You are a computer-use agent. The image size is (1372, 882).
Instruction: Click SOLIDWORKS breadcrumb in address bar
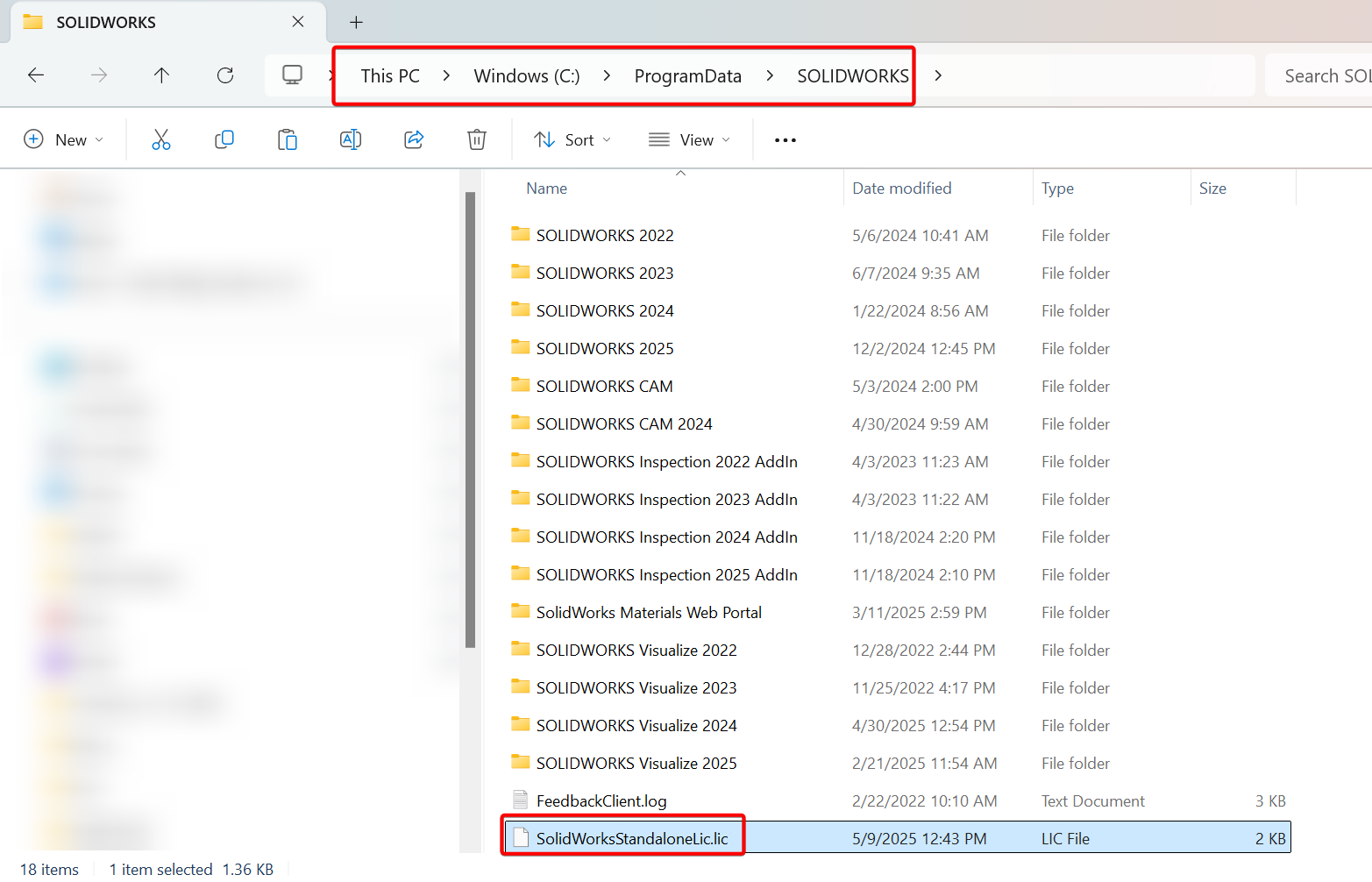coord(852,76)
